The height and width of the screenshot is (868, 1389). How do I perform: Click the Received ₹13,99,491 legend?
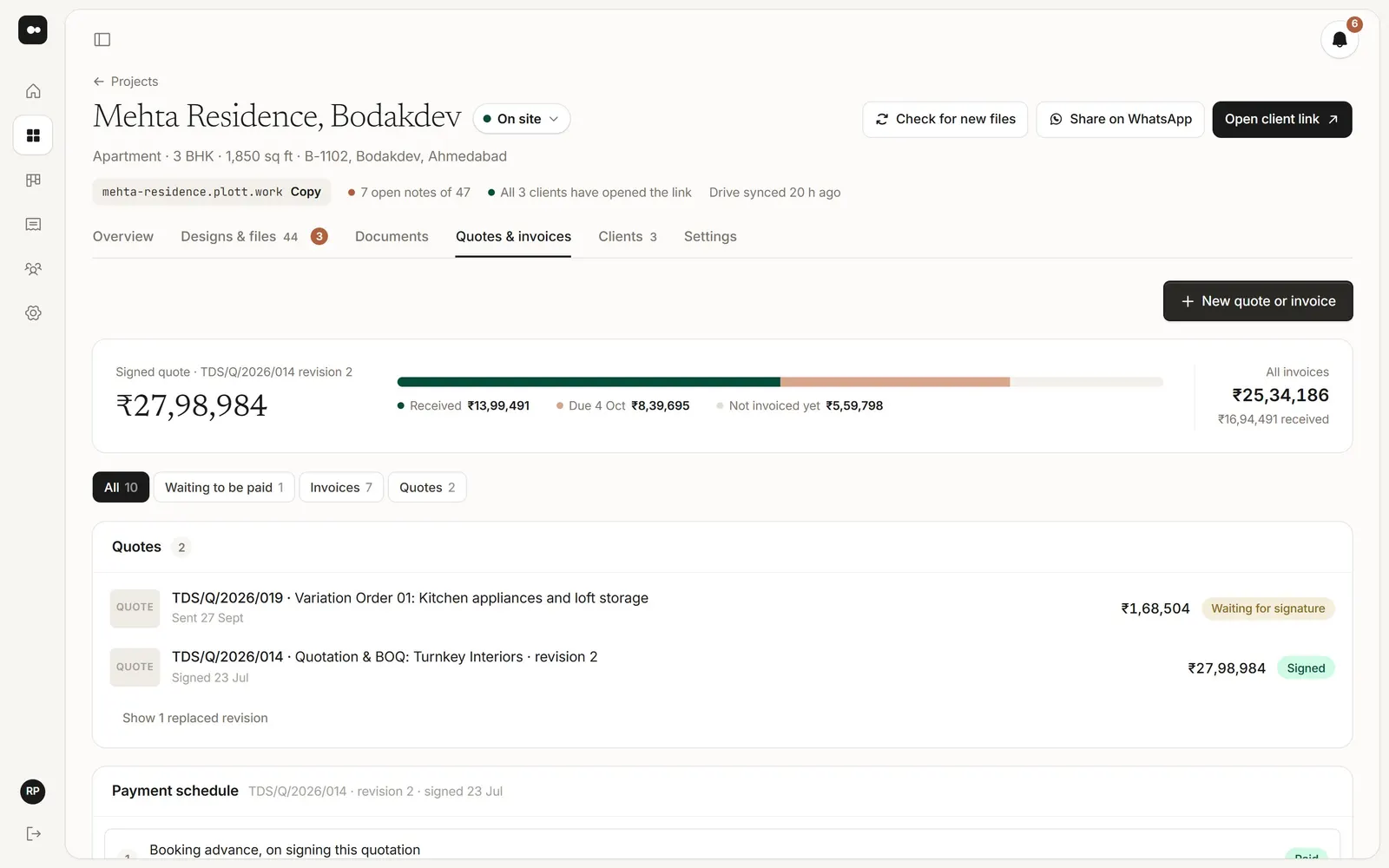(x=464, y=405)
